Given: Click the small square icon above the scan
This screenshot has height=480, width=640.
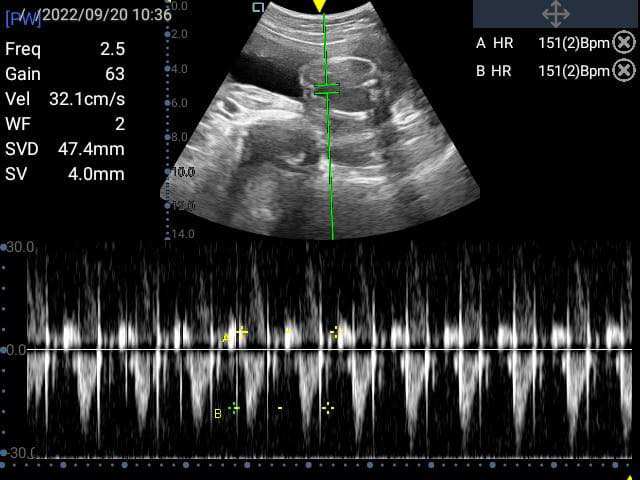Looking at the screenshot, I should point(258,7).
